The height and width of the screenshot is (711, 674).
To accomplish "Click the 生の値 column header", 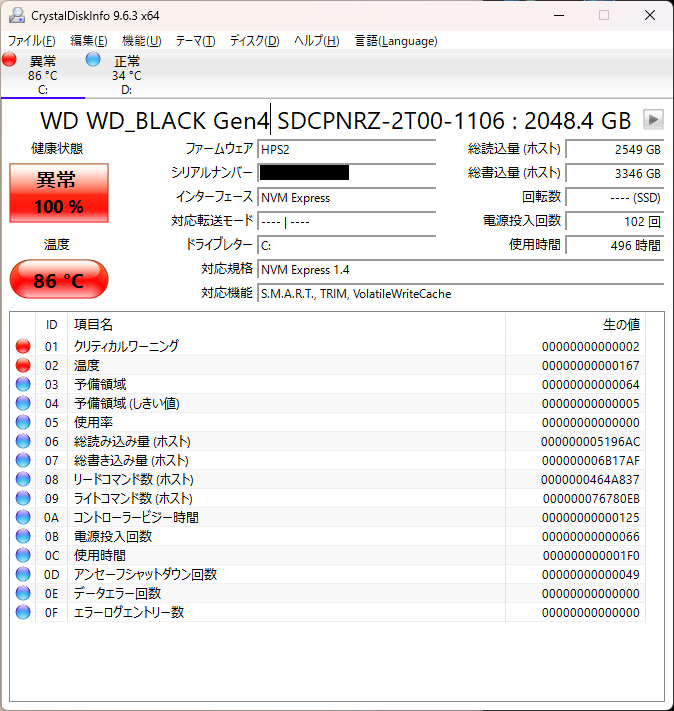I will pyautogui.click(x=575, y=325).
